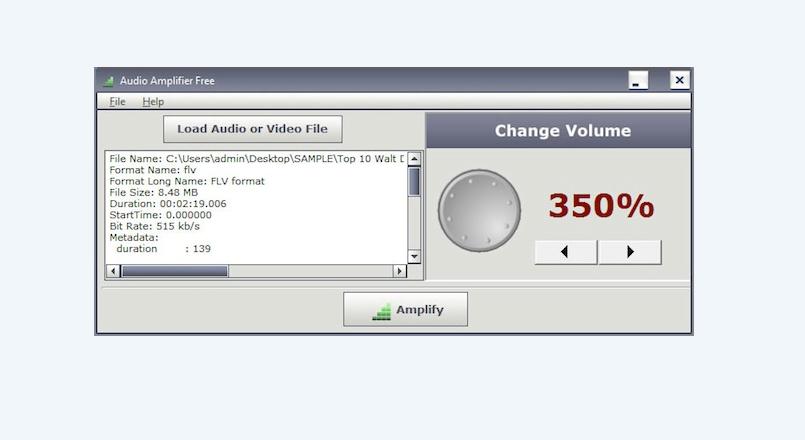This screenshot has height=440, width=805.
Task: Click the horizontal scrollbar thumb in file info
Action: click(174, 271)
